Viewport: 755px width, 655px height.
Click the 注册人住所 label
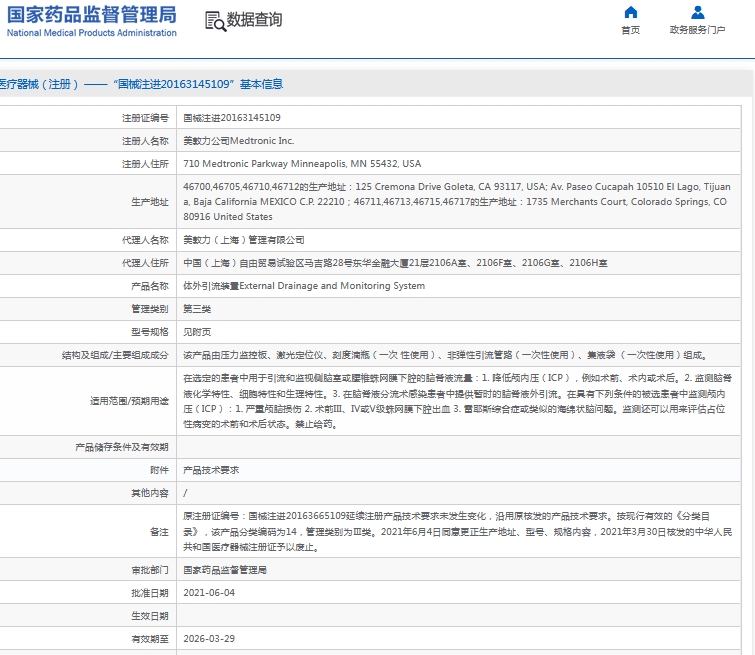[x=145, y=164]
